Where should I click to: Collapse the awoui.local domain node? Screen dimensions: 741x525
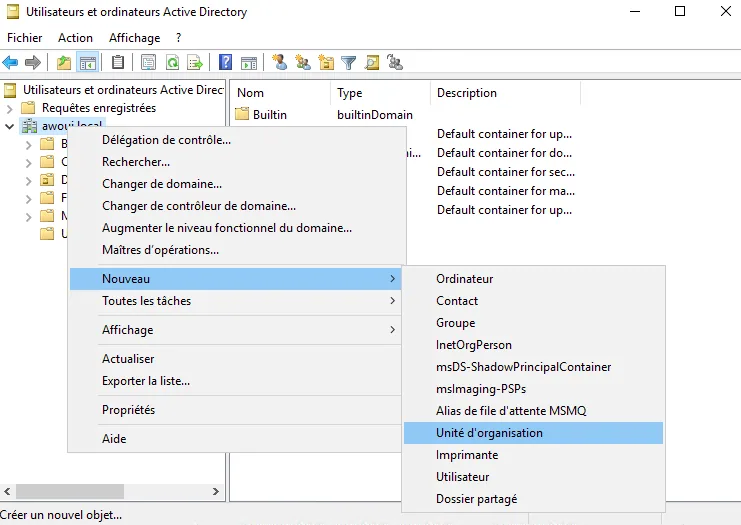[x=9, y=126]
